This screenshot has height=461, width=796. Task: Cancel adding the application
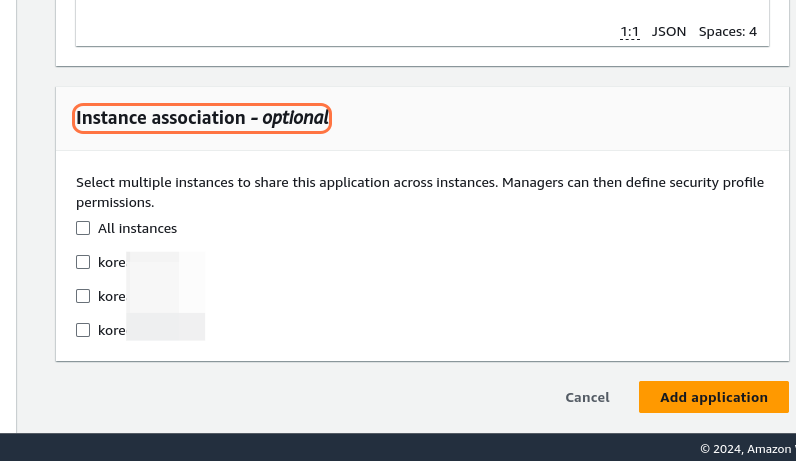pos(587,397)
